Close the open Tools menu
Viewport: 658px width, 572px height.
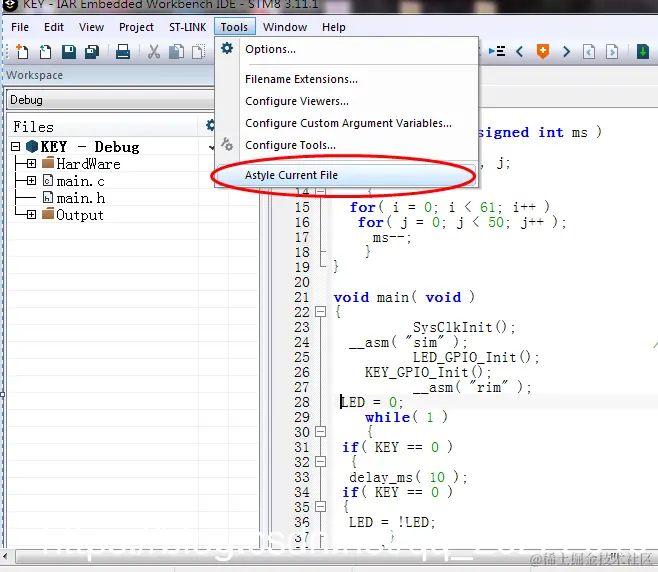coord(234,27)
